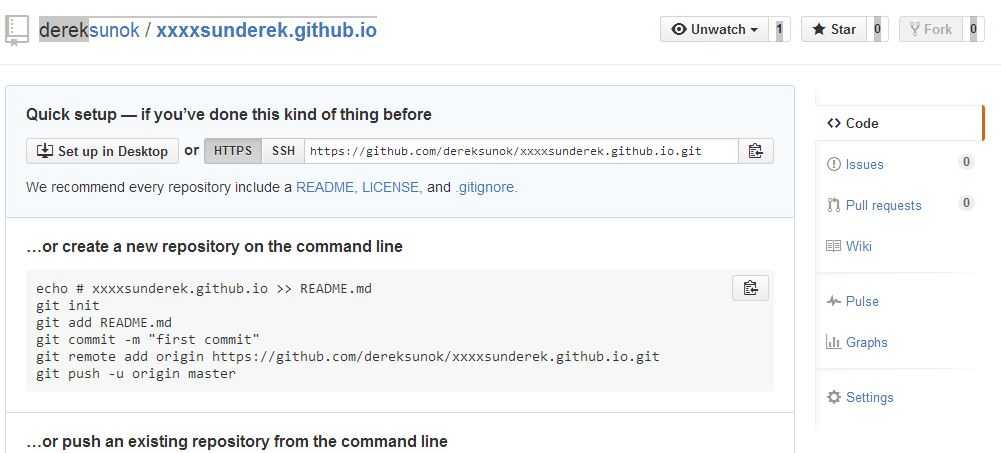Click the clone URL text field
1001x453 pixels.
[522, 151]
